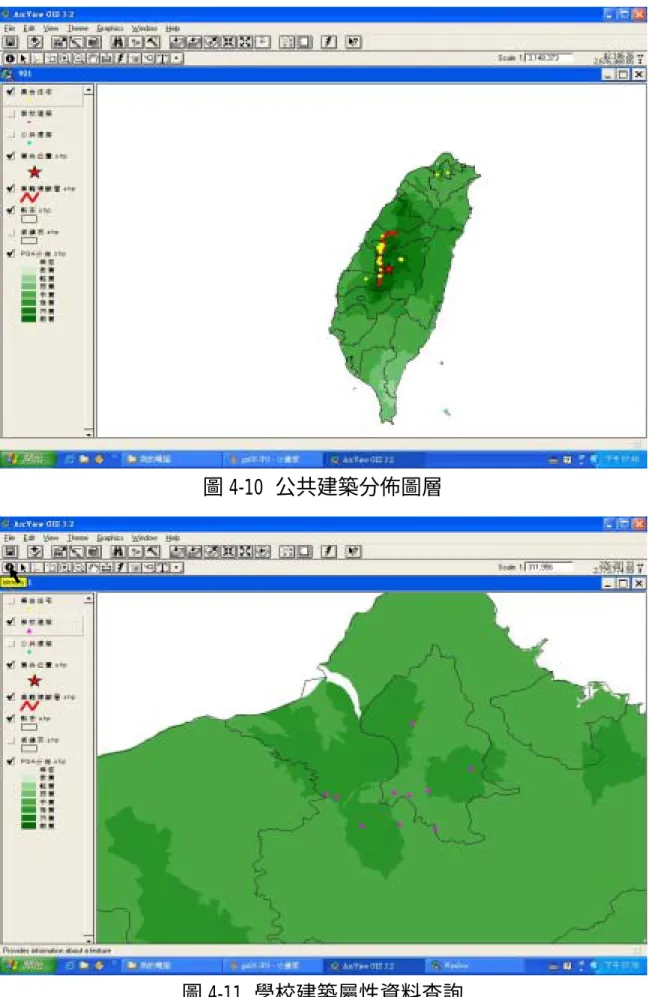Uncheck the red star theme in the Taiwan island map legend
648x997 pixels.
click(x=10, y=156)
